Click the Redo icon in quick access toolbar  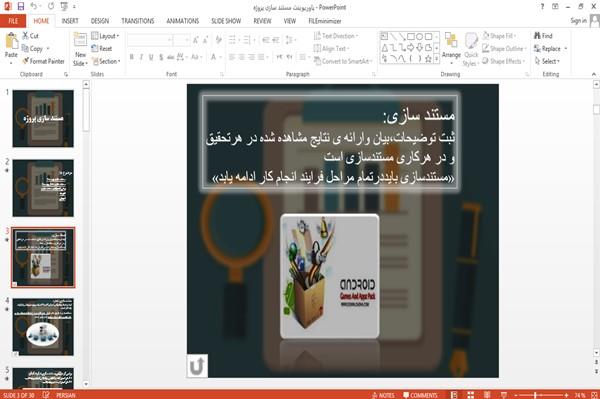pyautogui.click(x=51, y=7)
